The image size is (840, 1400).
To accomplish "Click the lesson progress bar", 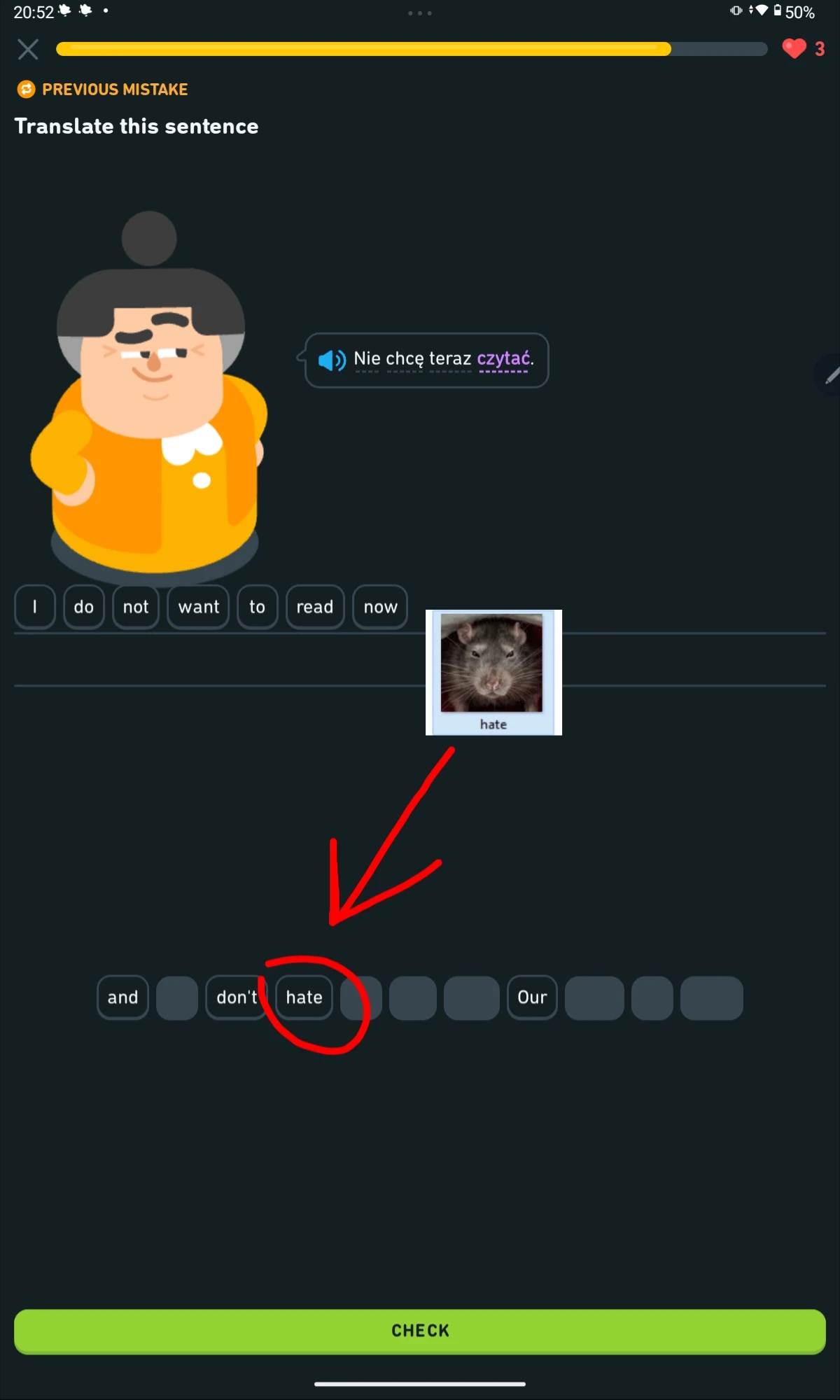I will pos(412,49).
